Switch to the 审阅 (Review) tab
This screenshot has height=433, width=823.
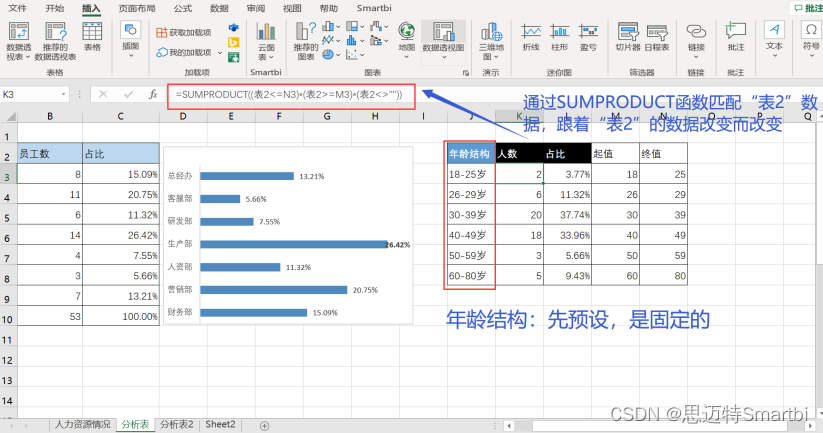[x=256, y=8]
